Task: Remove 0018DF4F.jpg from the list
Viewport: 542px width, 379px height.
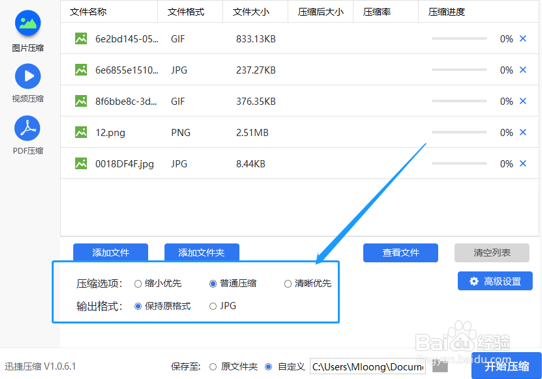Action: (523, 163)
